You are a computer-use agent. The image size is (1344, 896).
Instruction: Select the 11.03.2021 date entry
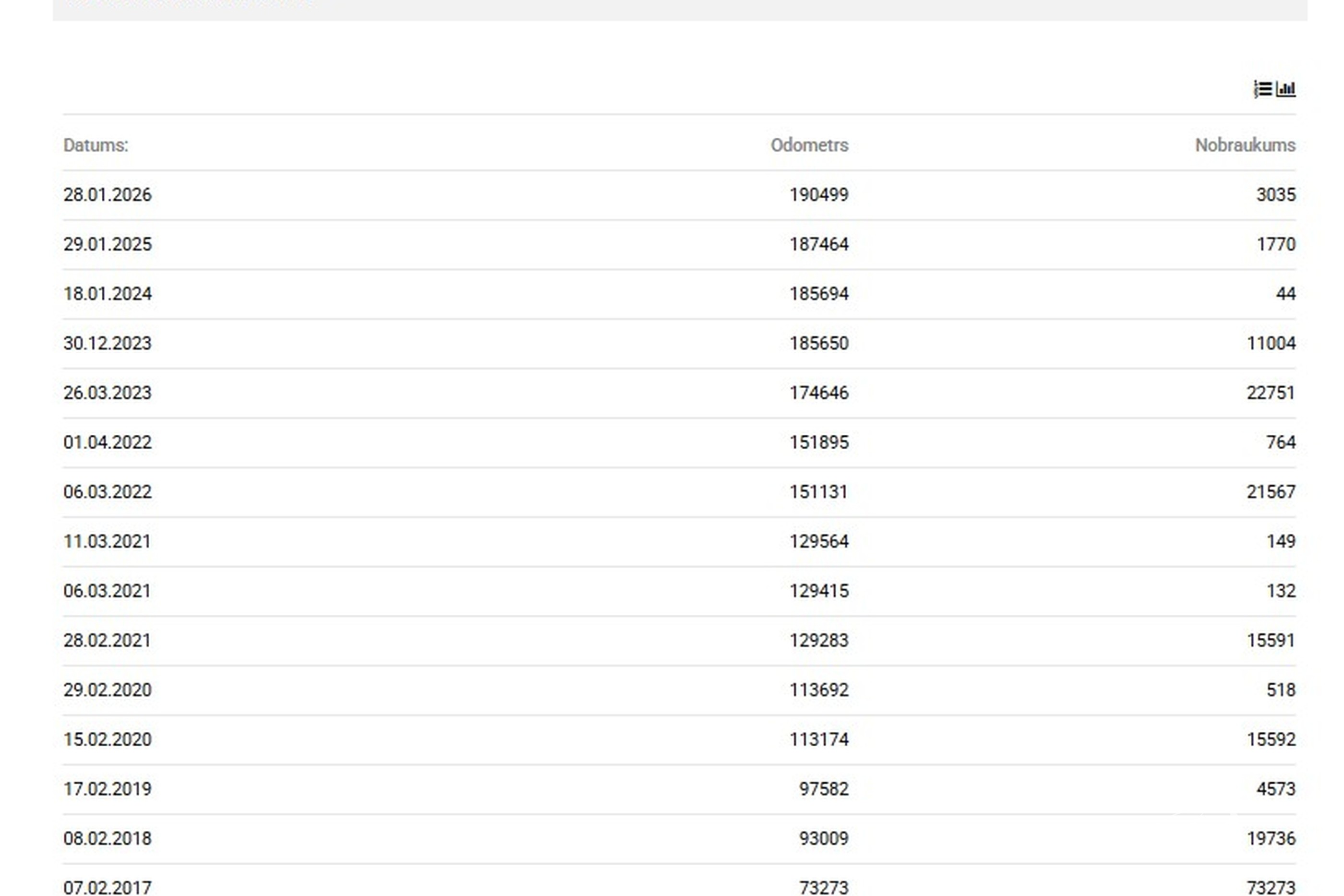[108, 542]
